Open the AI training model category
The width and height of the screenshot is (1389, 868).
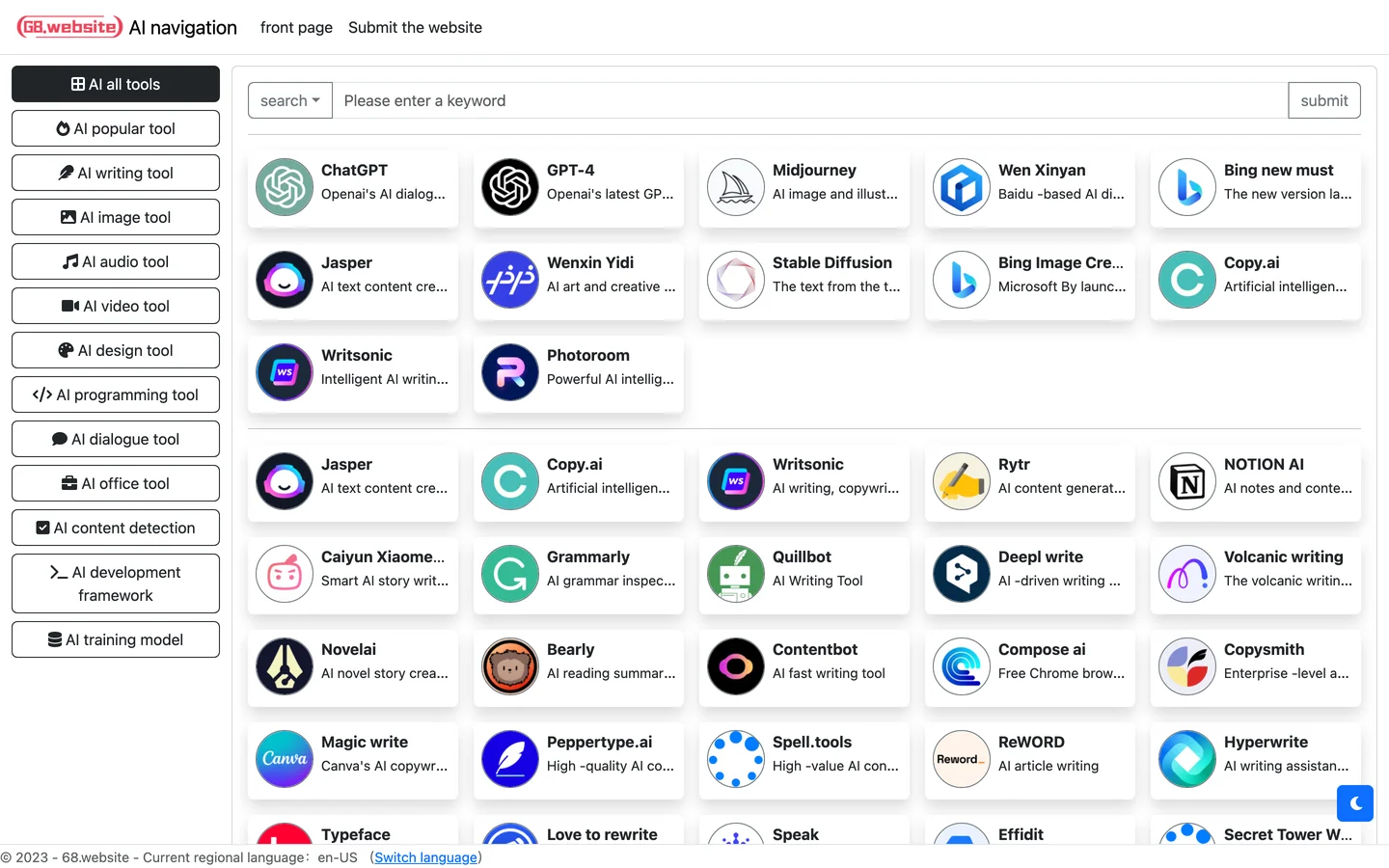[116, 639]
